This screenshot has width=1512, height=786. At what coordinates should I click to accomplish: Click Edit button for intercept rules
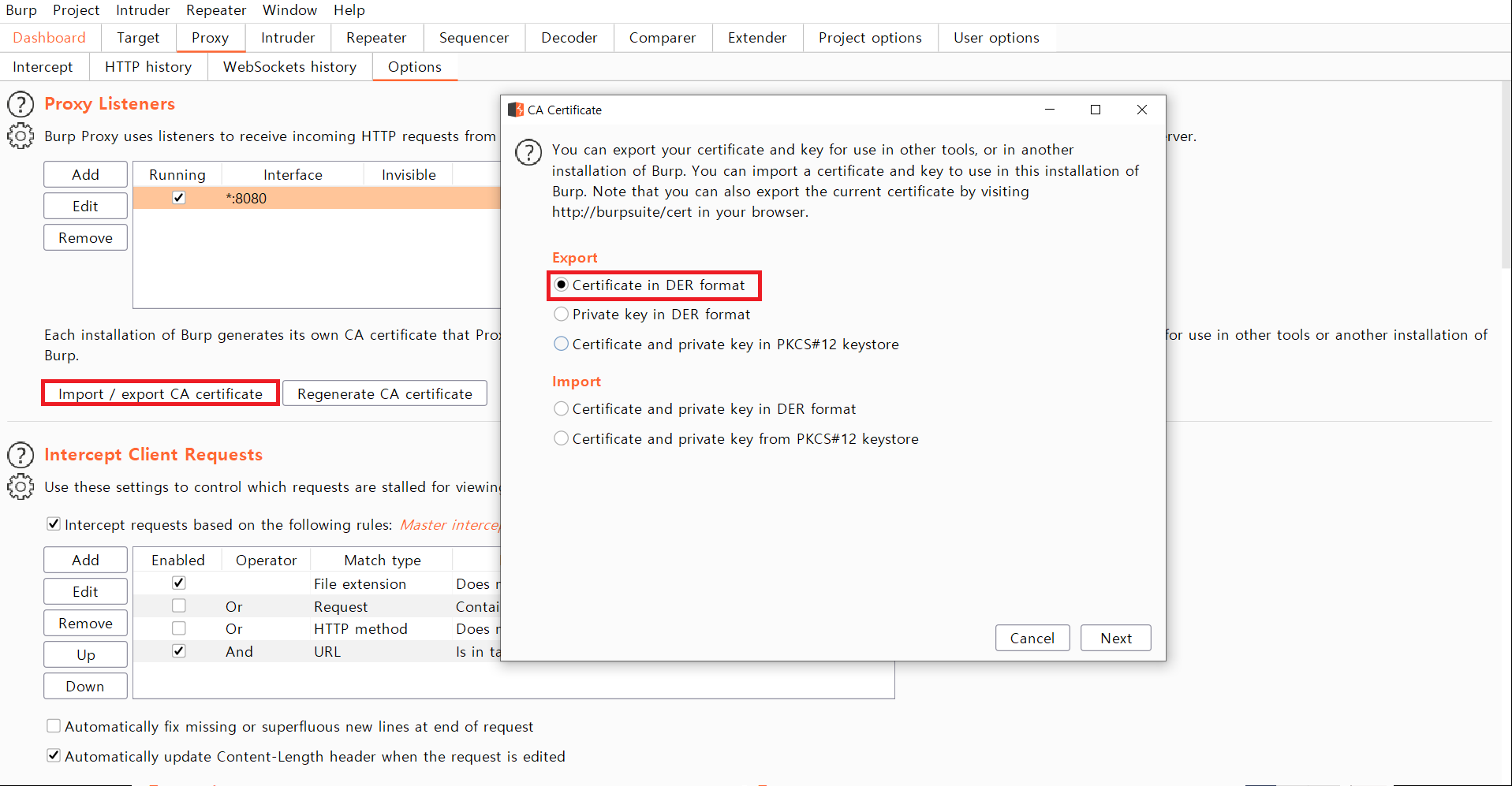point(85,591)
